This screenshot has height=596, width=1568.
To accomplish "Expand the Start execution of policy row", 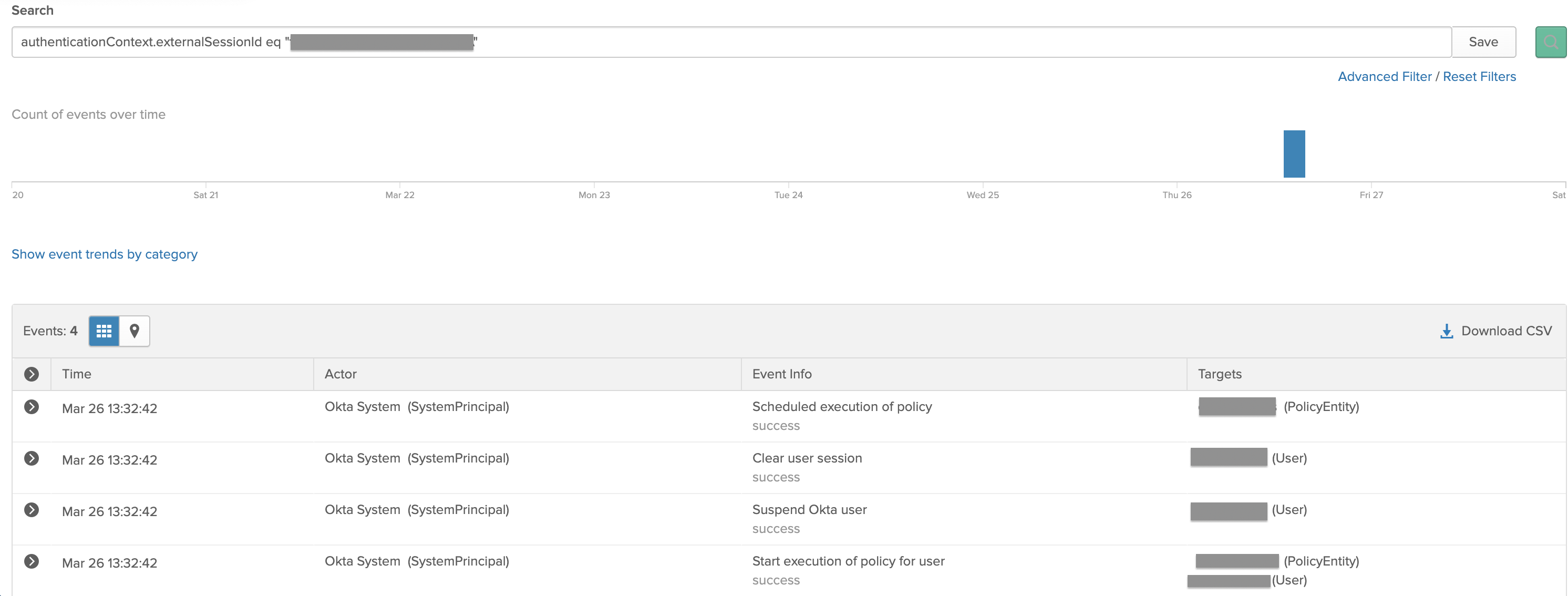I will click(x=31, y=562).
